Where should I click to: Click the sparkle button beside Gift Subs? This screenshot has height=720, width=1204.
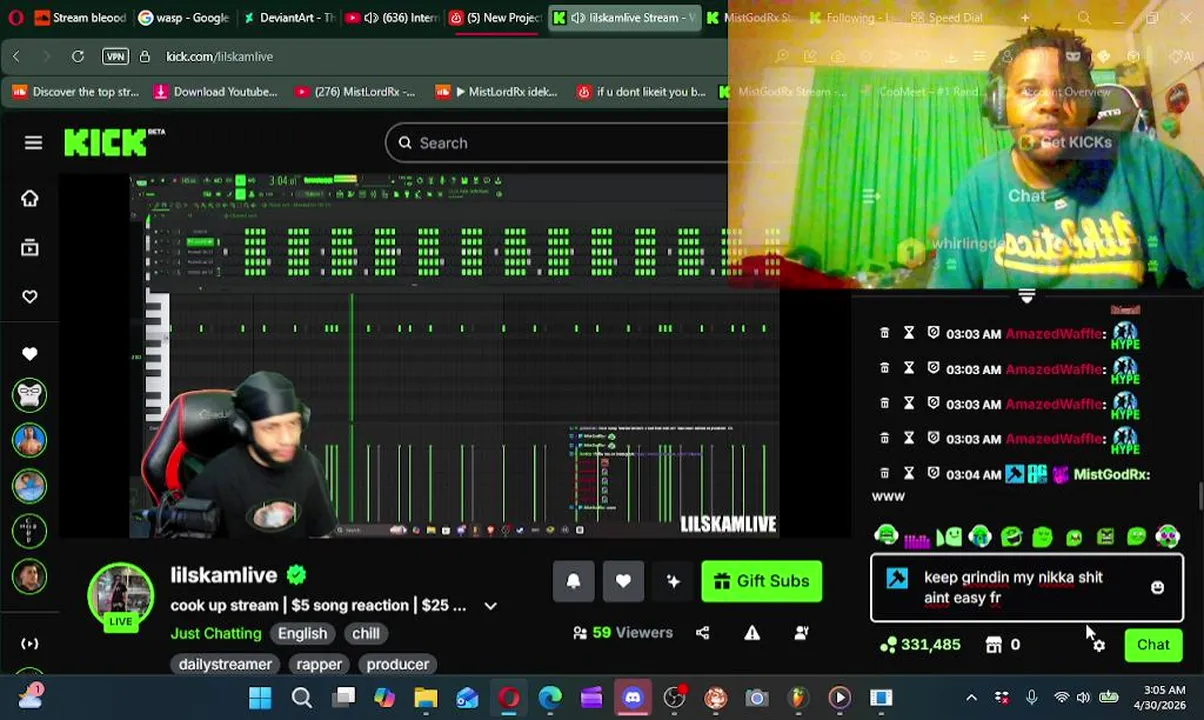click(673, 581)
